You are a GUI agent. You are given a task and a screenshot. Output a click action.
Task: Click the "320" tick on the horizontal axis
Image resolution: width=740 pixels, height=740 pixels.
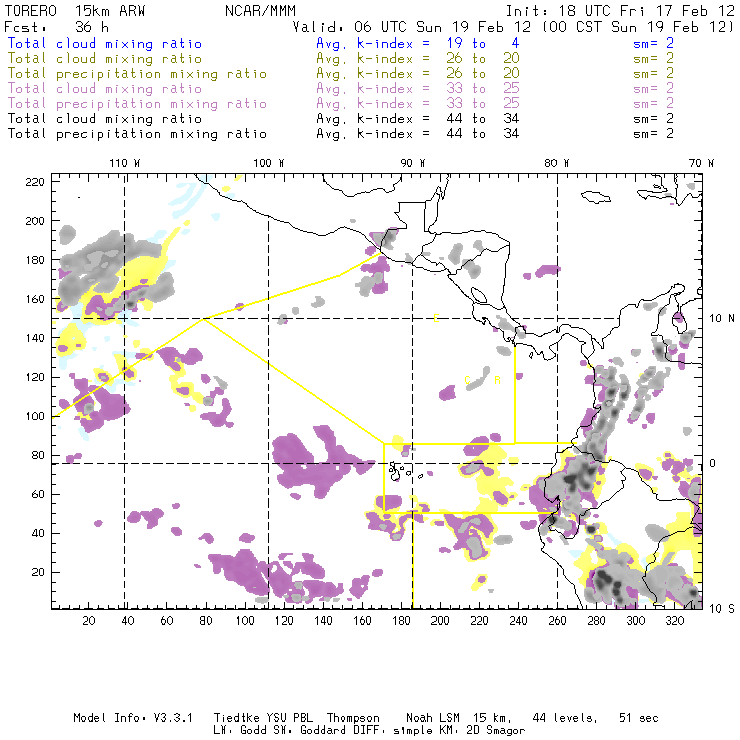coord(674,620)
